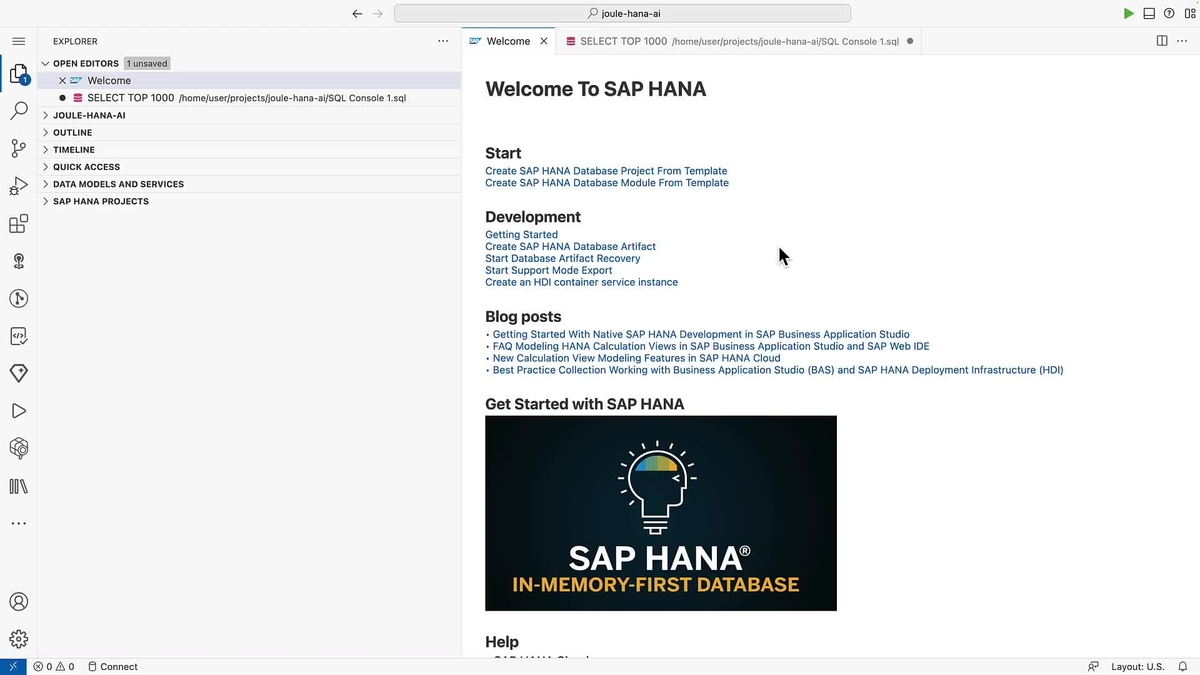Click the remote indicator in status bar
Image resolution: width=1200 pixels, height=675 pixels.
[x=13, y=666]
